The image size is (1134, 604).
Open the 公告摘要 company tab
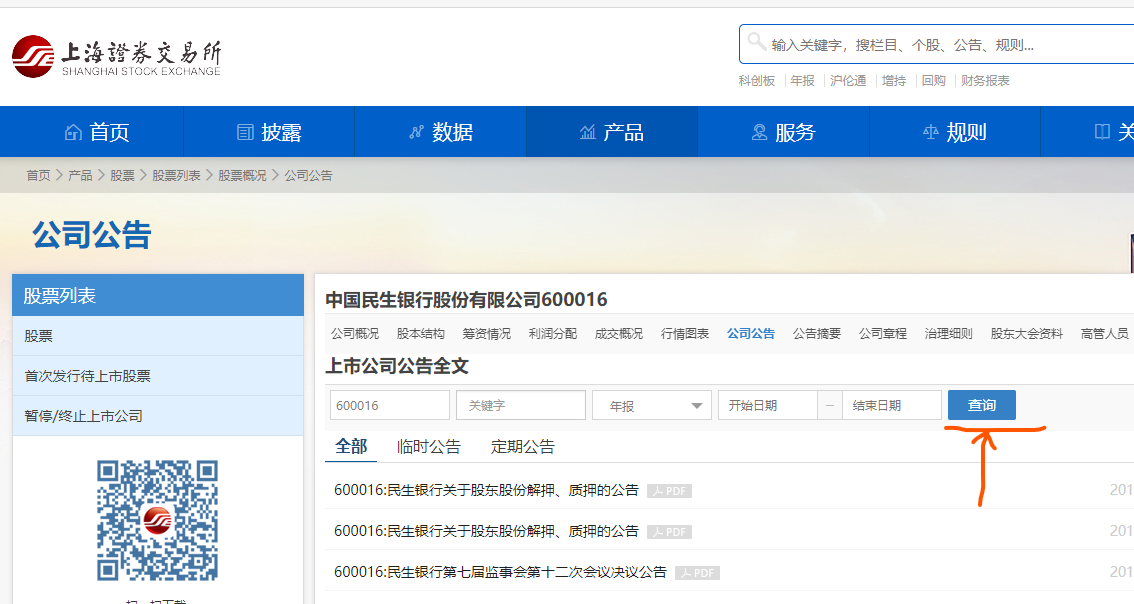coord(817,333)
